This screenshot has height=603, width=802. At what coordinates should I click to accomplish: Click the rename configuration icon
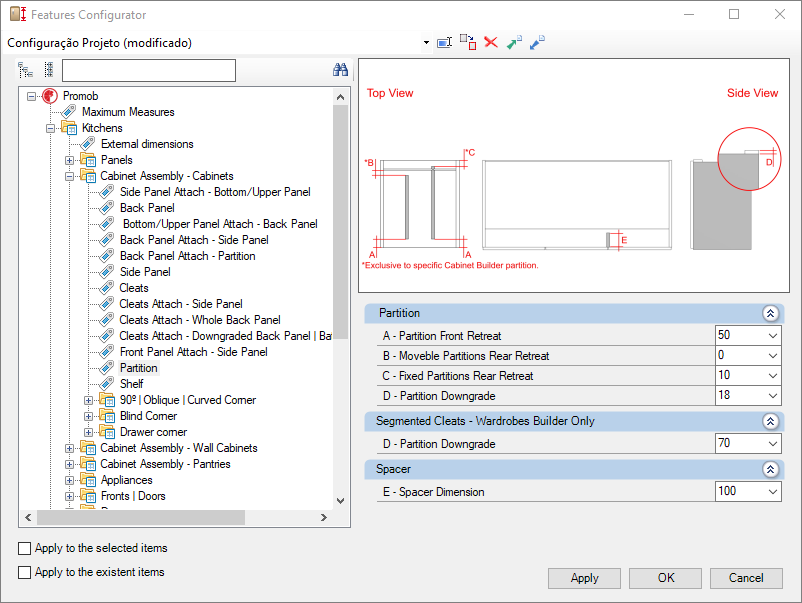point(444,42)
